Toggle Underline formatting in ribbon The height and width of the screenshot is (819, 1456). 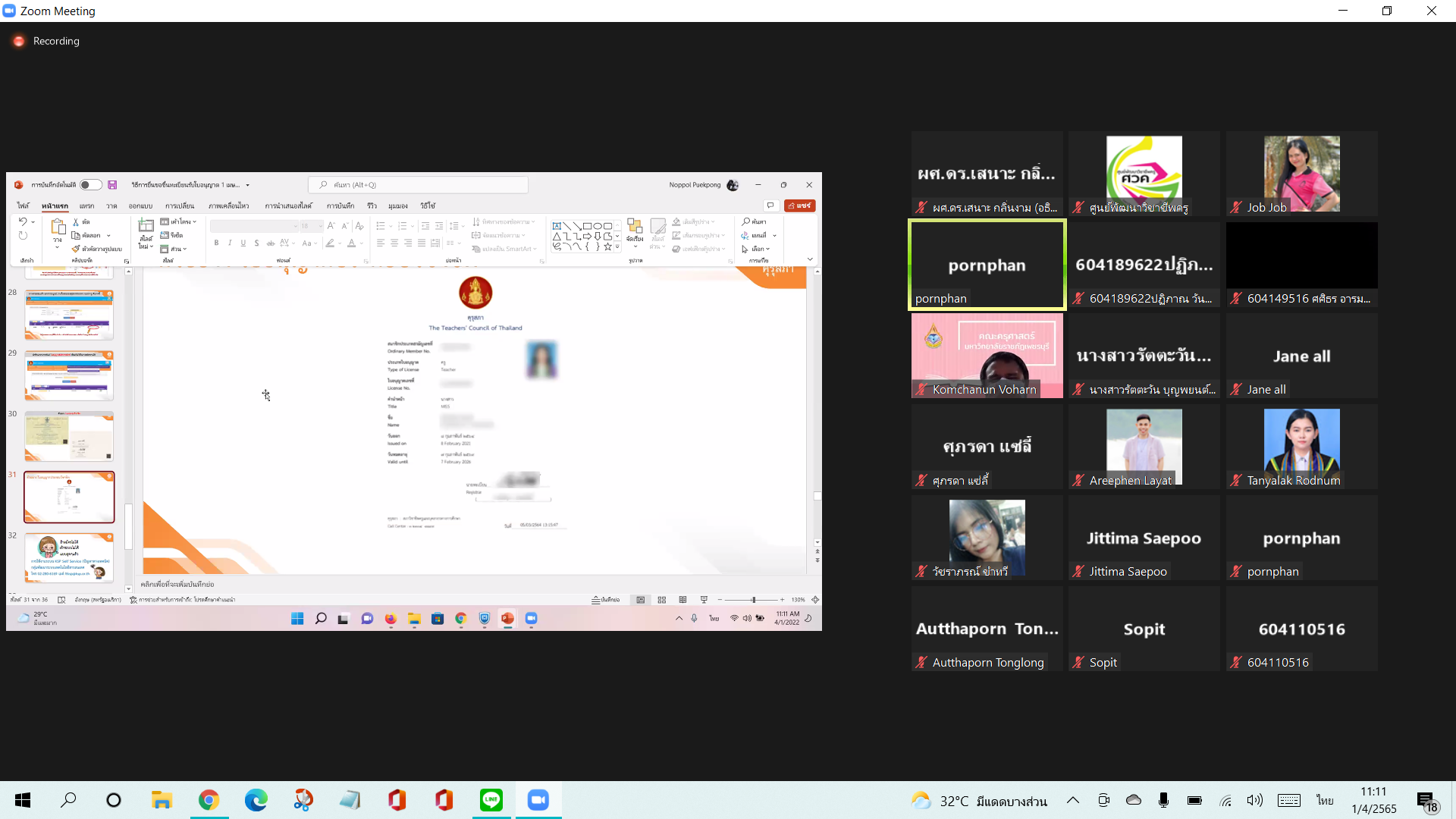coord(243,243)
